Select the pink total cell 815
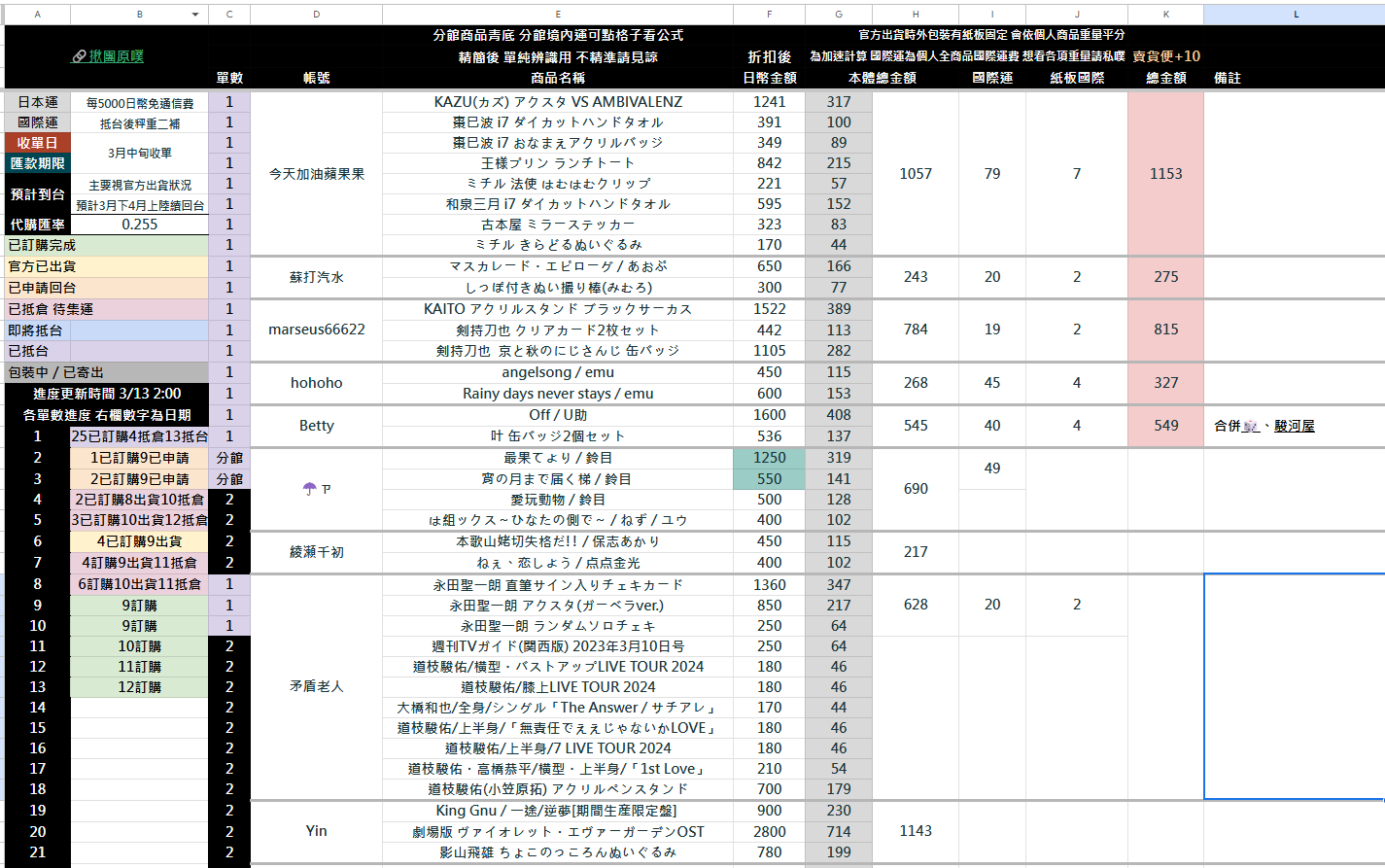Image resolution: width=1385 pixels, height=868 pixels. pos(1165,330)
